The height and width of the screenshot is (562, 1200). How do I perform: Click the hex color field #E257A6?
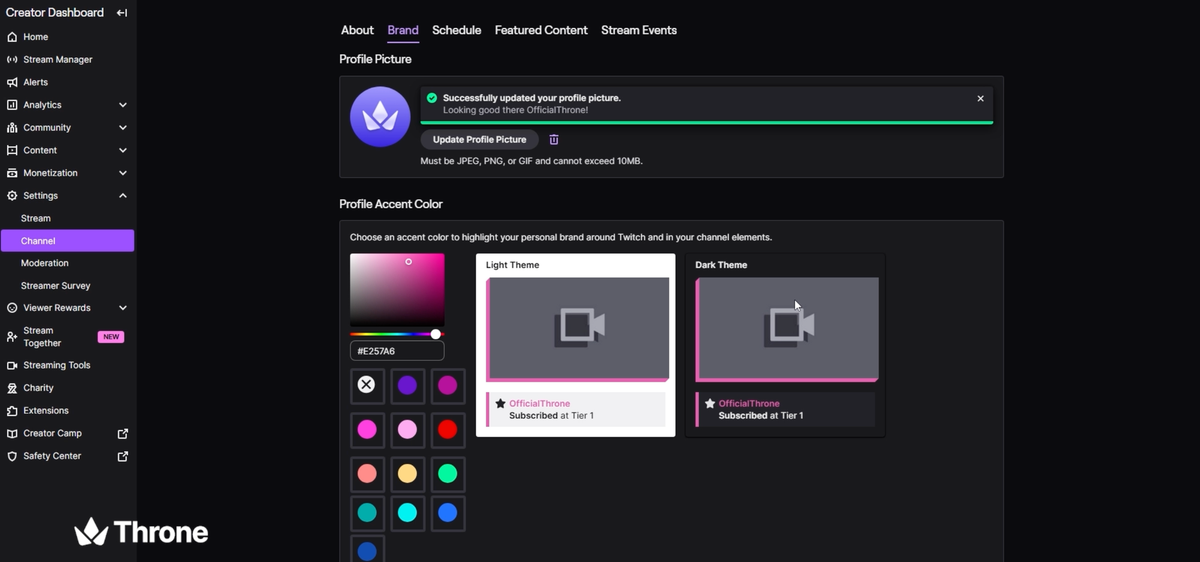click(x=397, y=351)
